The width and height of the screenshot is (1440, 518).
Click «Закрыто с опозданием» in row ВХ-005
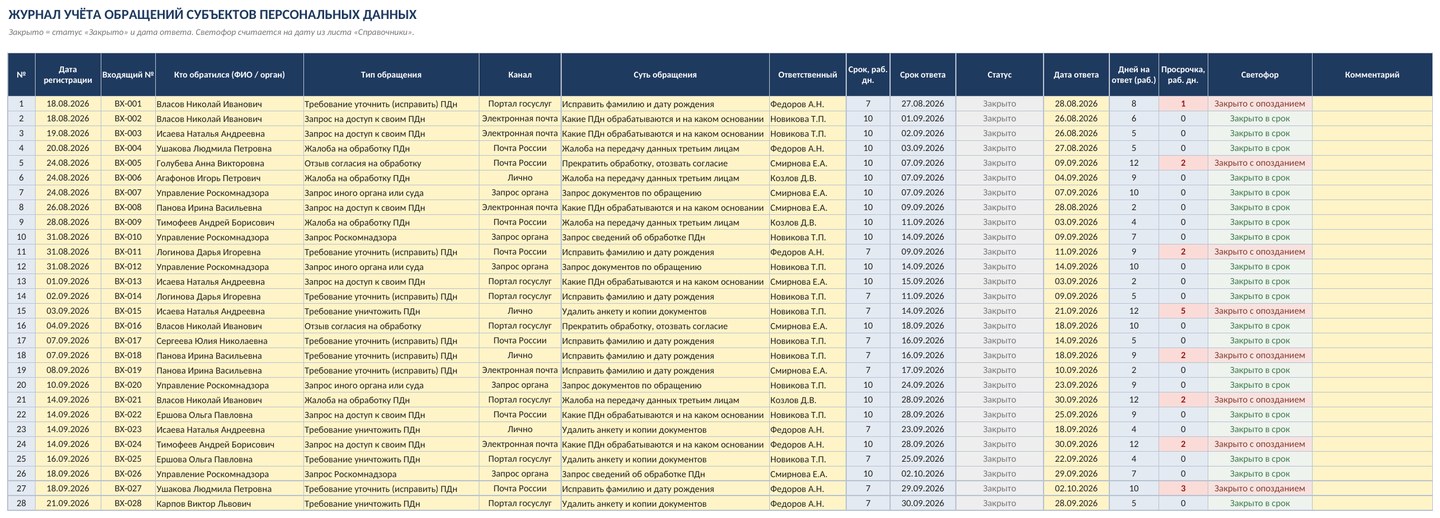coord(1259,163)
